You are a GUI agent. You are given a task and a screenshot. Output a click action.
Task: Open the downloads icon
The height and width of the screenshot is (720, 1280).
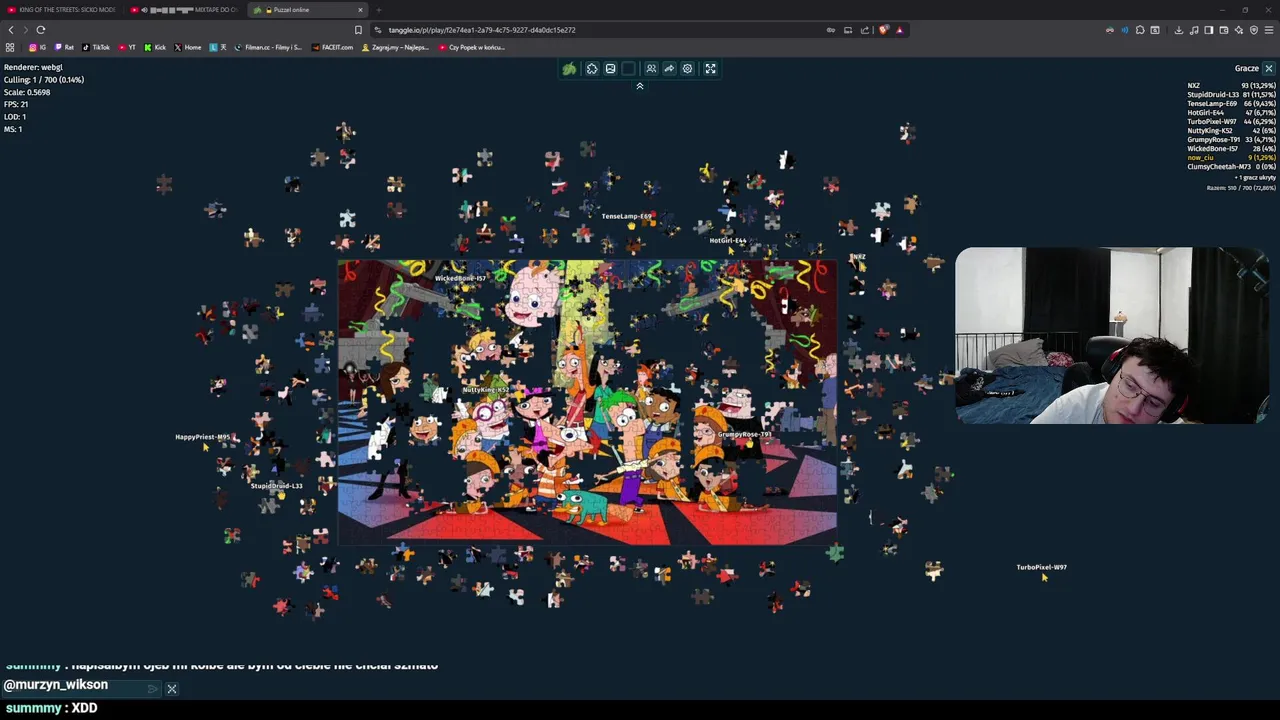(x=1179, y=30)
